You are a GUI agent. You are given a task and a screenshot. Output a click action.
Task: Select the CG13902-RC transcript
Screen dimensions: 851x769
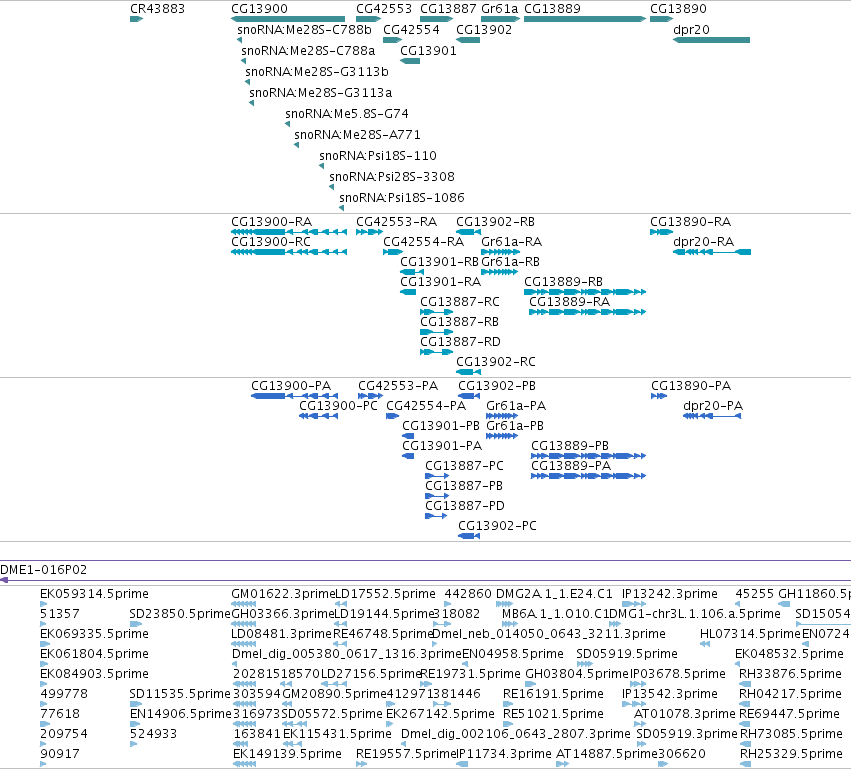(x=468, y=373)
